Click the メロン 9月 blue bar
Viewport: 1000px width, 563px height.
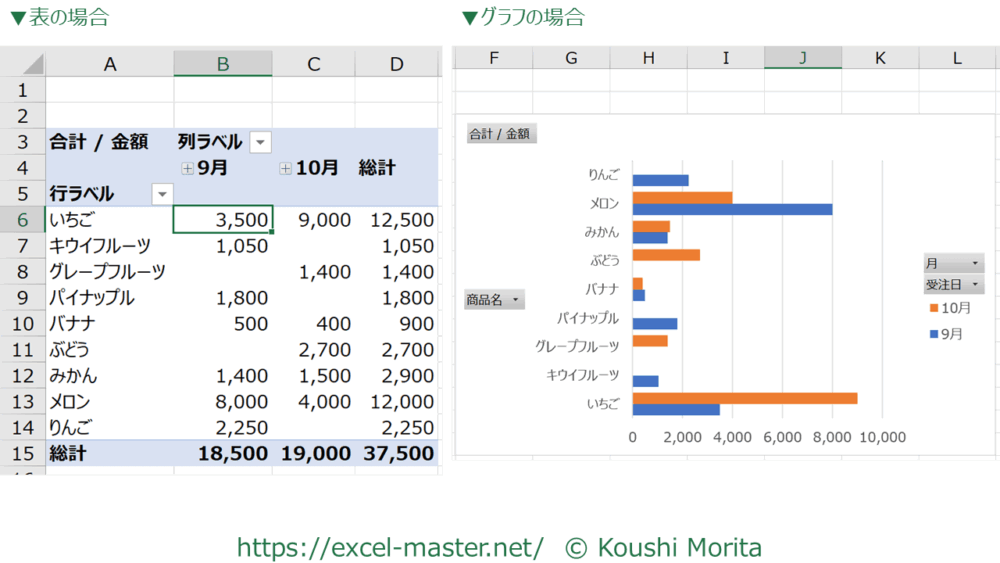pyautogui.click(x=732, y=209)
